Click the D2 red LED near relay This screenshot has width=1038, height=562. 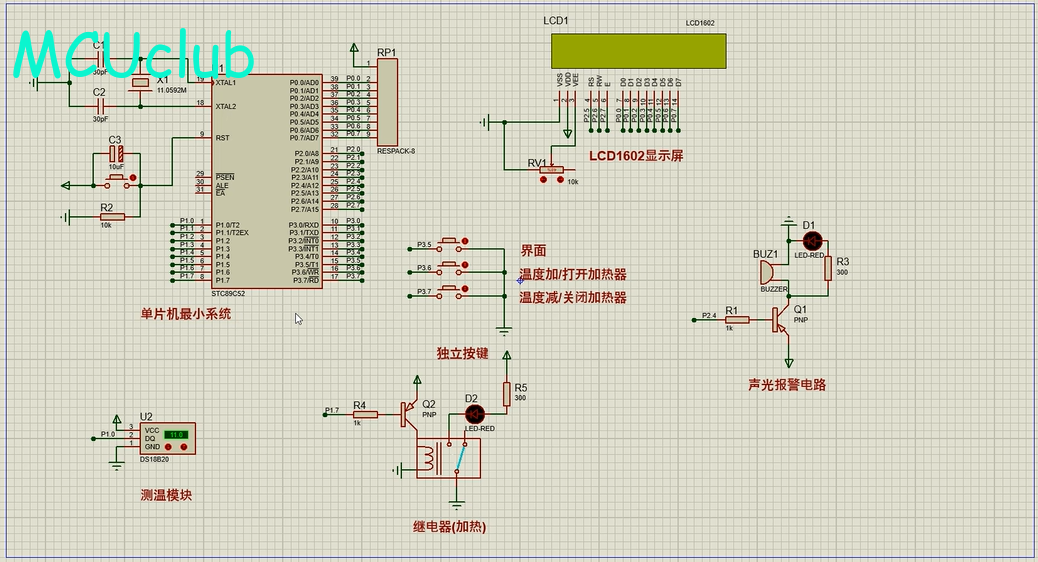tap(475, 413)
